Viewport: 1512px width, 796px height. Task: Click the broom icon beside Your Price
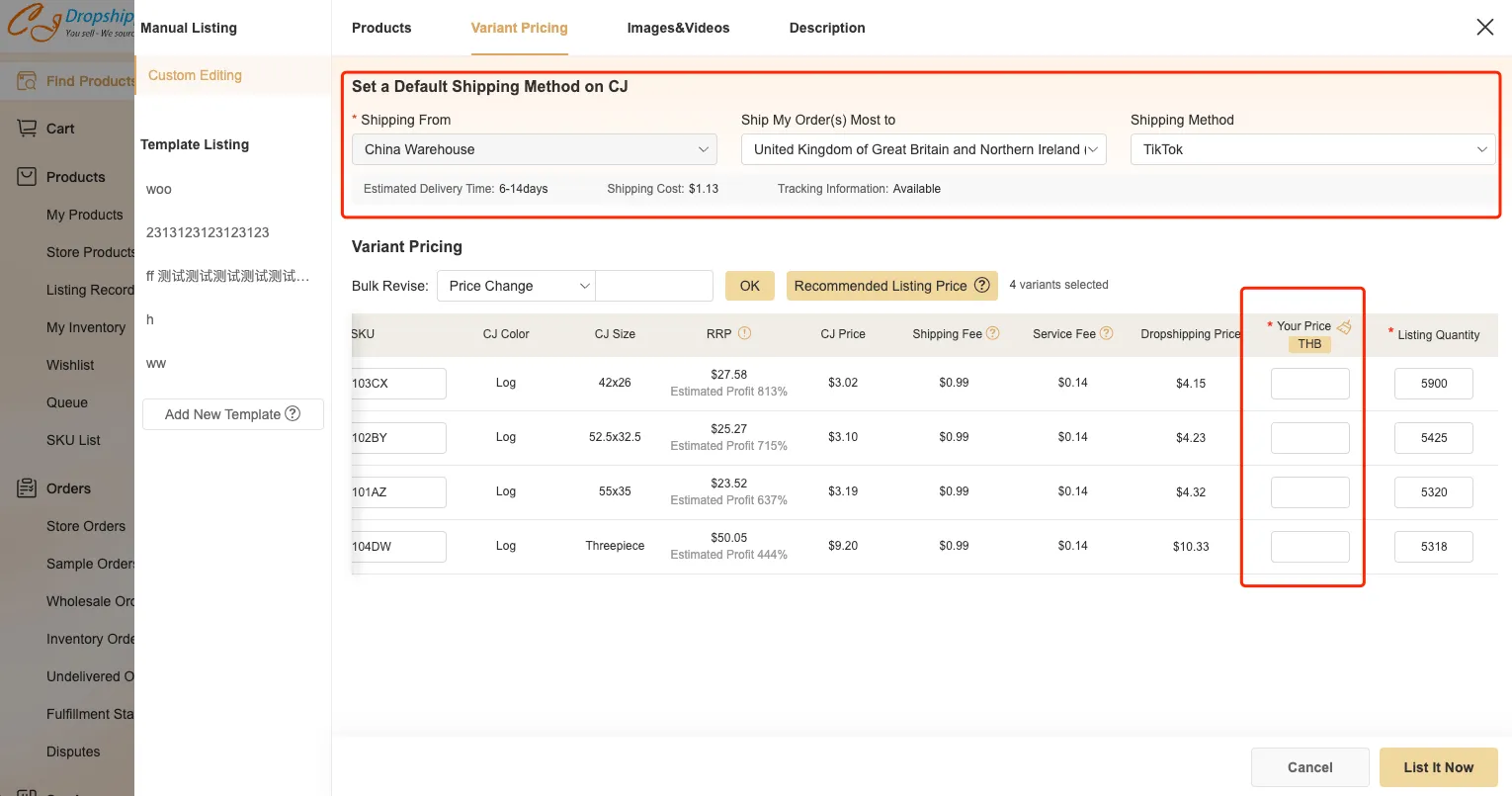(1344, 326)
